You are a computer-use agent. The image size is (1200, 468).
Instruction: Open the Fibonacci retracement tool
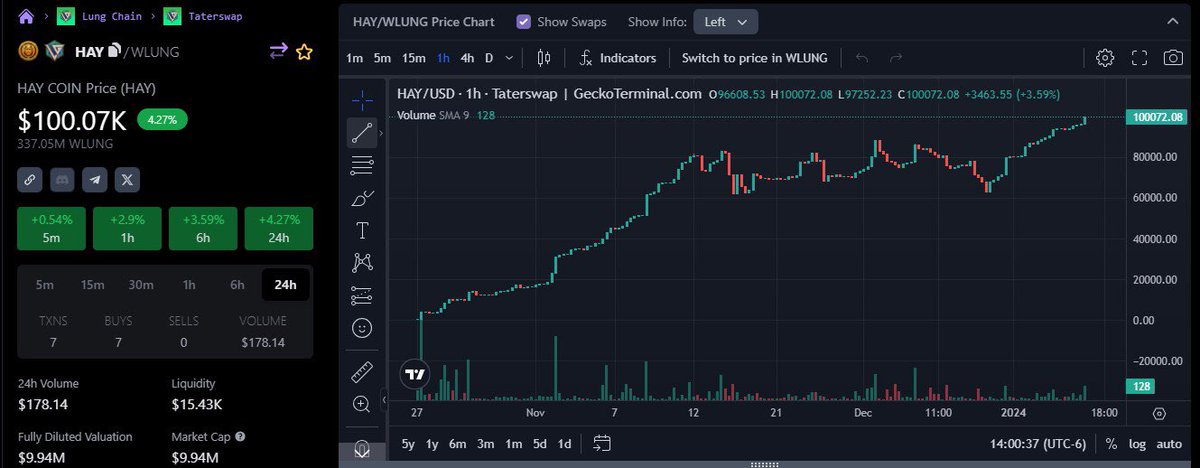pyautogui.click(x=362, y=165)
